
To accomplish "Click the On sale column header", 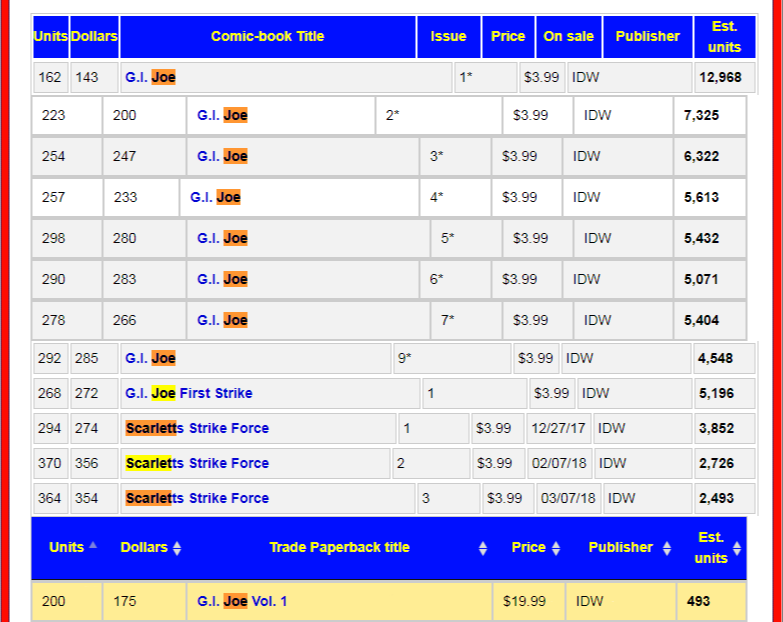I will tap(568, 36).
